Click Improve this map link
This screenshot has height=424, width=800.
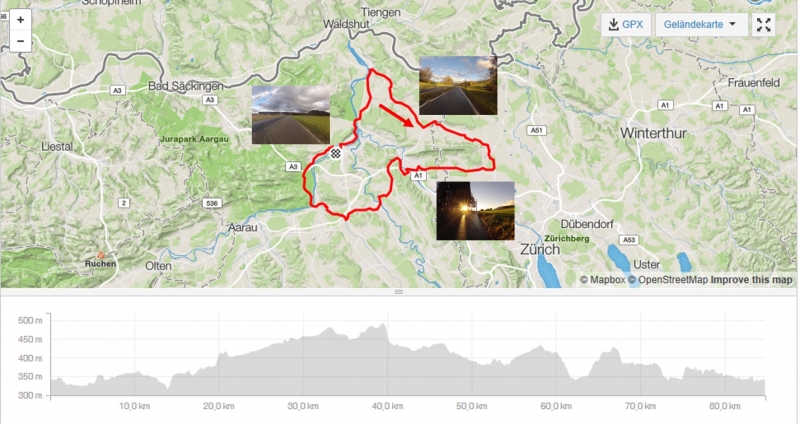752,280
